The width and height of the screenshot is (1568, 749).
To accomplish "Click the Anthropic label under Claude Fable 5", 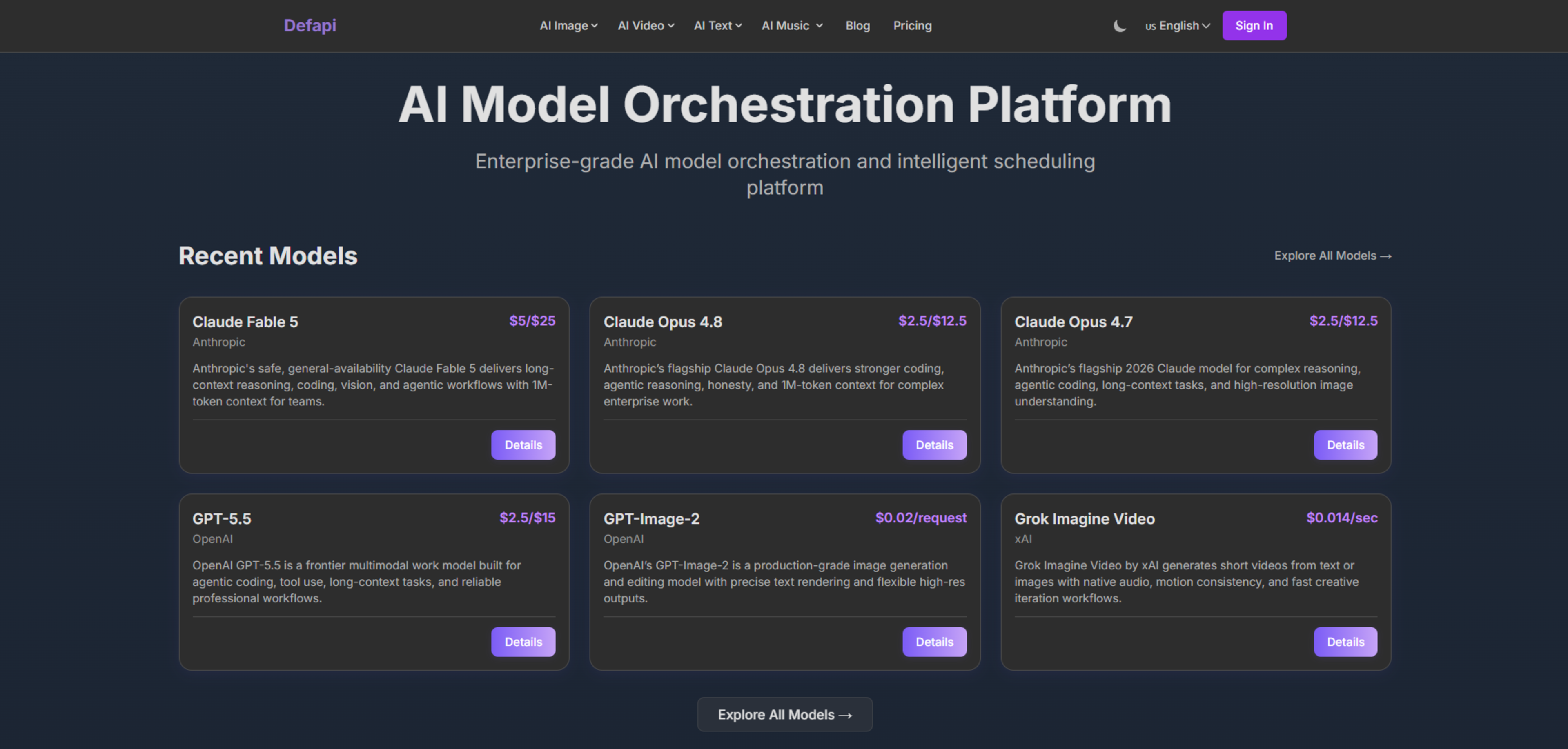I will (x=218, y=342).
